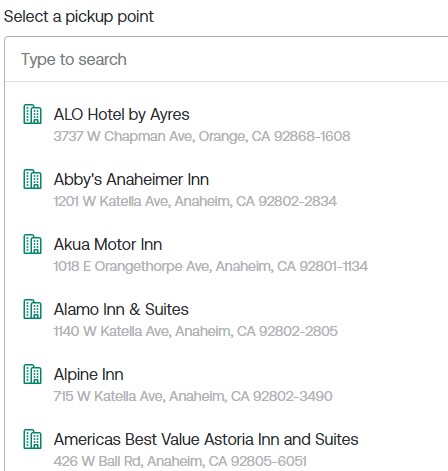Focus the Type to search field
The width and height of the screenshot is (448, 471).
pos(227,59)
